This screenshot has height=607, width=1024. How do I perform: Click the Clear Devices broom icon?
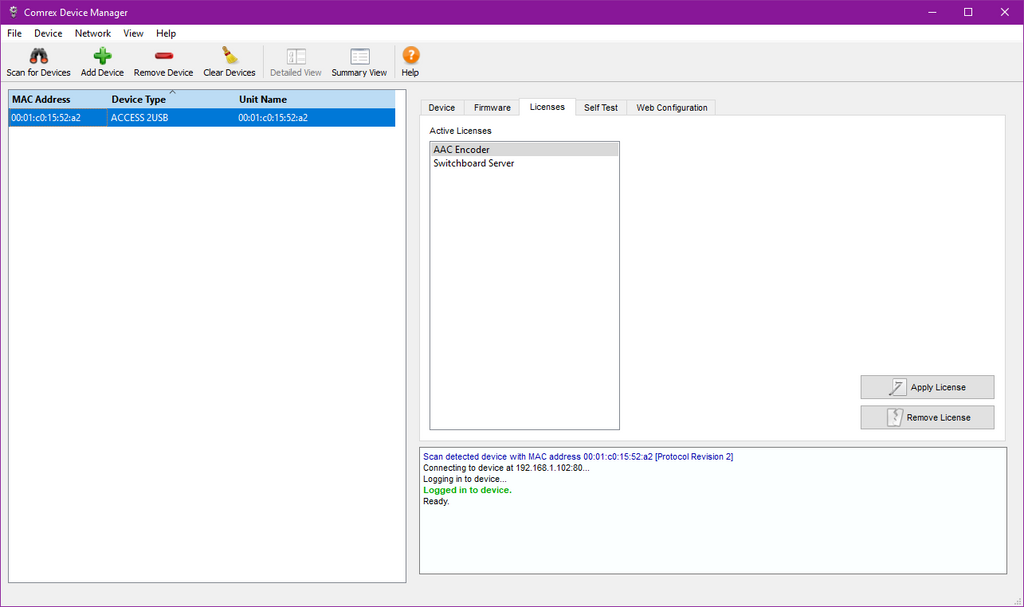coord(229,55)
